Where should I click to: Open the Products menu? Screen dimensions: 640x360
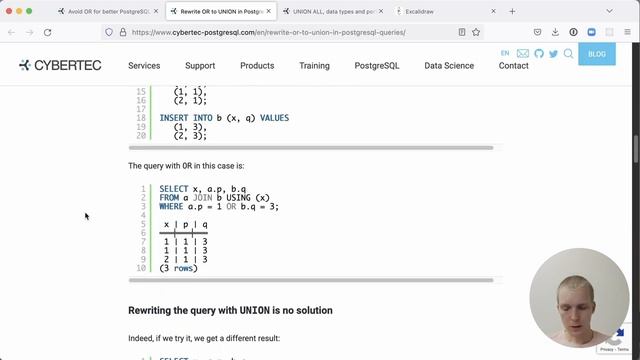pyautogui.click(x=257, y=66)
